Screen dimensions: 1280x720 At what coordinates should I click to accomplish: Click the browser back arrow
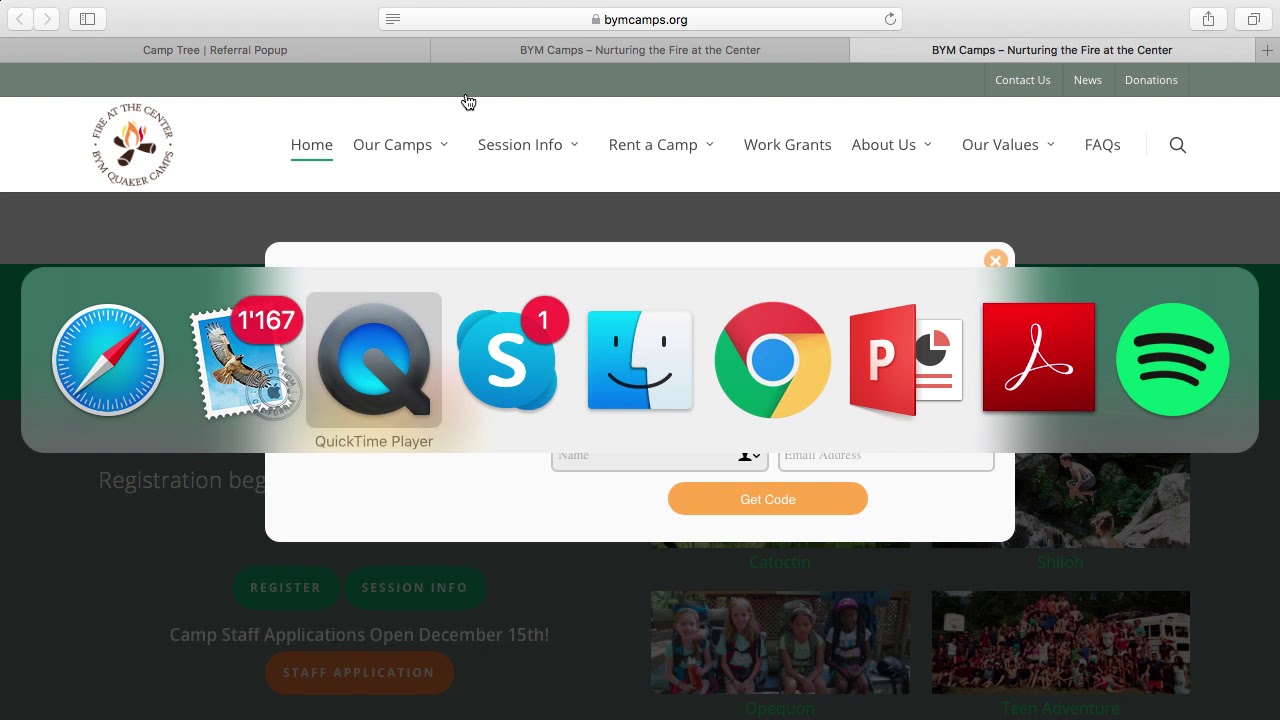(x=20, y=19)
